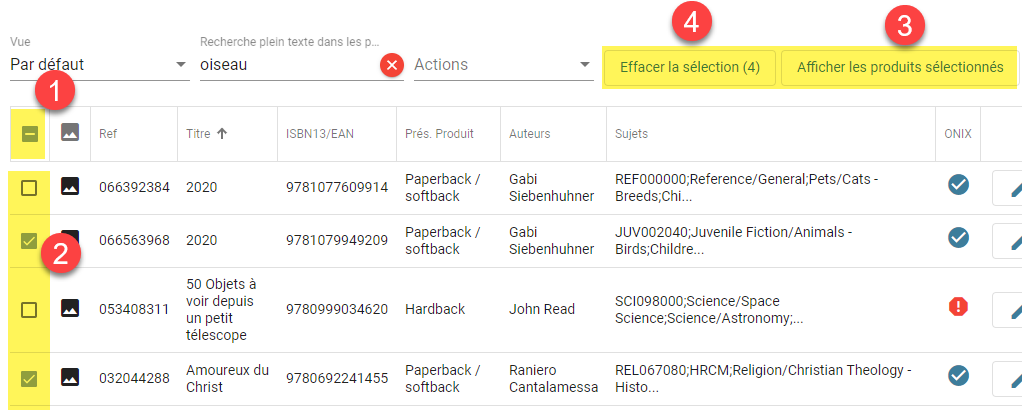Edit the Hardback product by John Read
Viewport: 1022px width, 410px height.
[x=1008, y=310]
